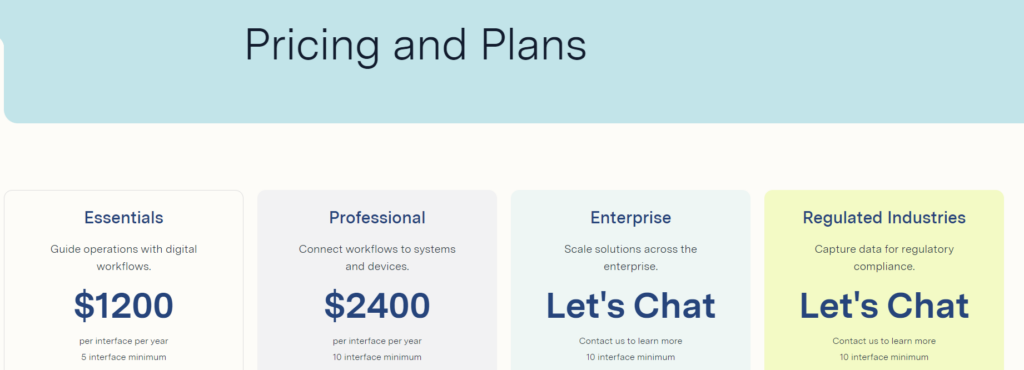The width and height of the screenshot is (1024, 370).
Task: Click the 5 interface minimum text
Action: (x=124, y=357)
